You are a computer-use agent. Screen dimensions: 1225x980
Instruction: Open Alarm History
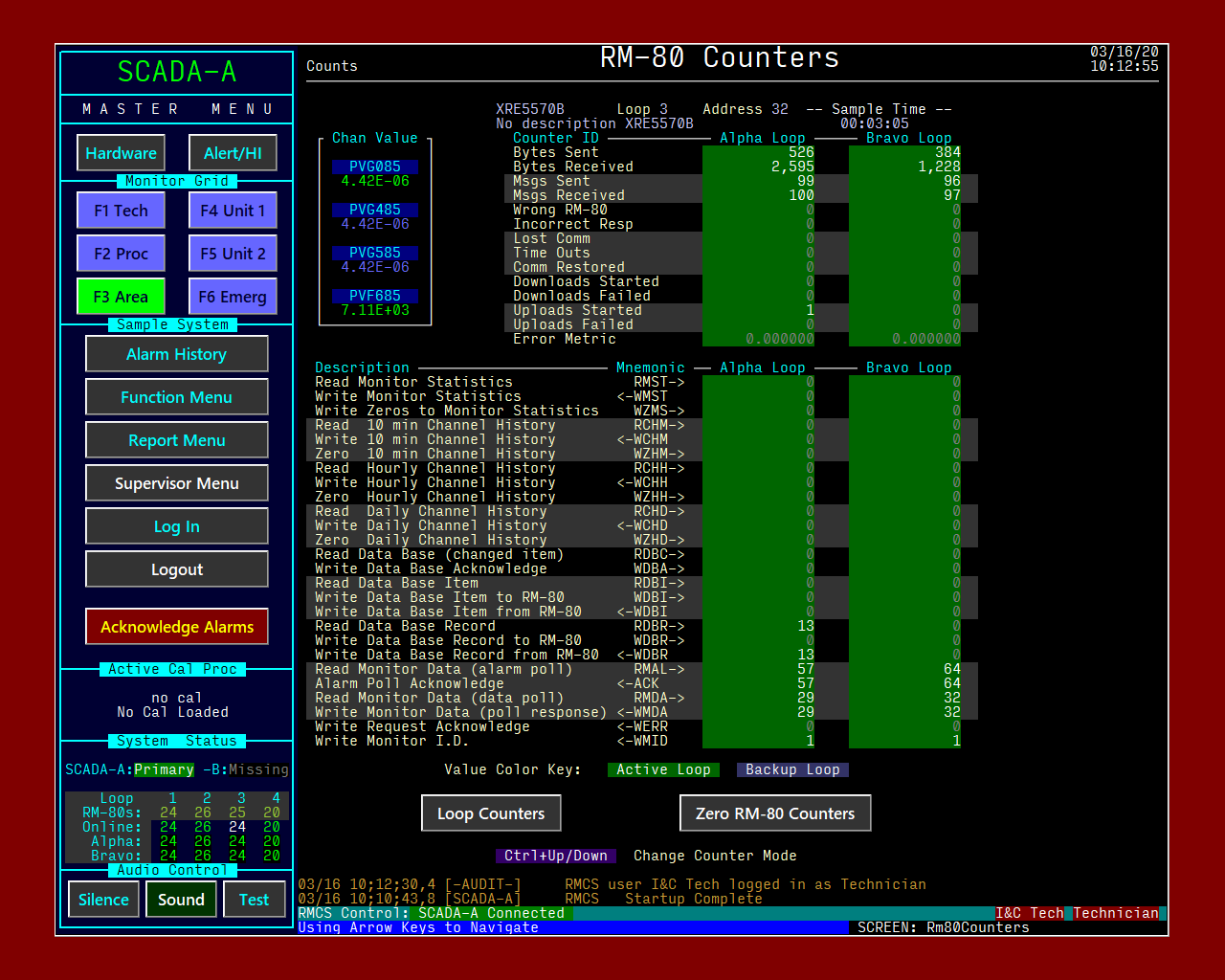176,354
